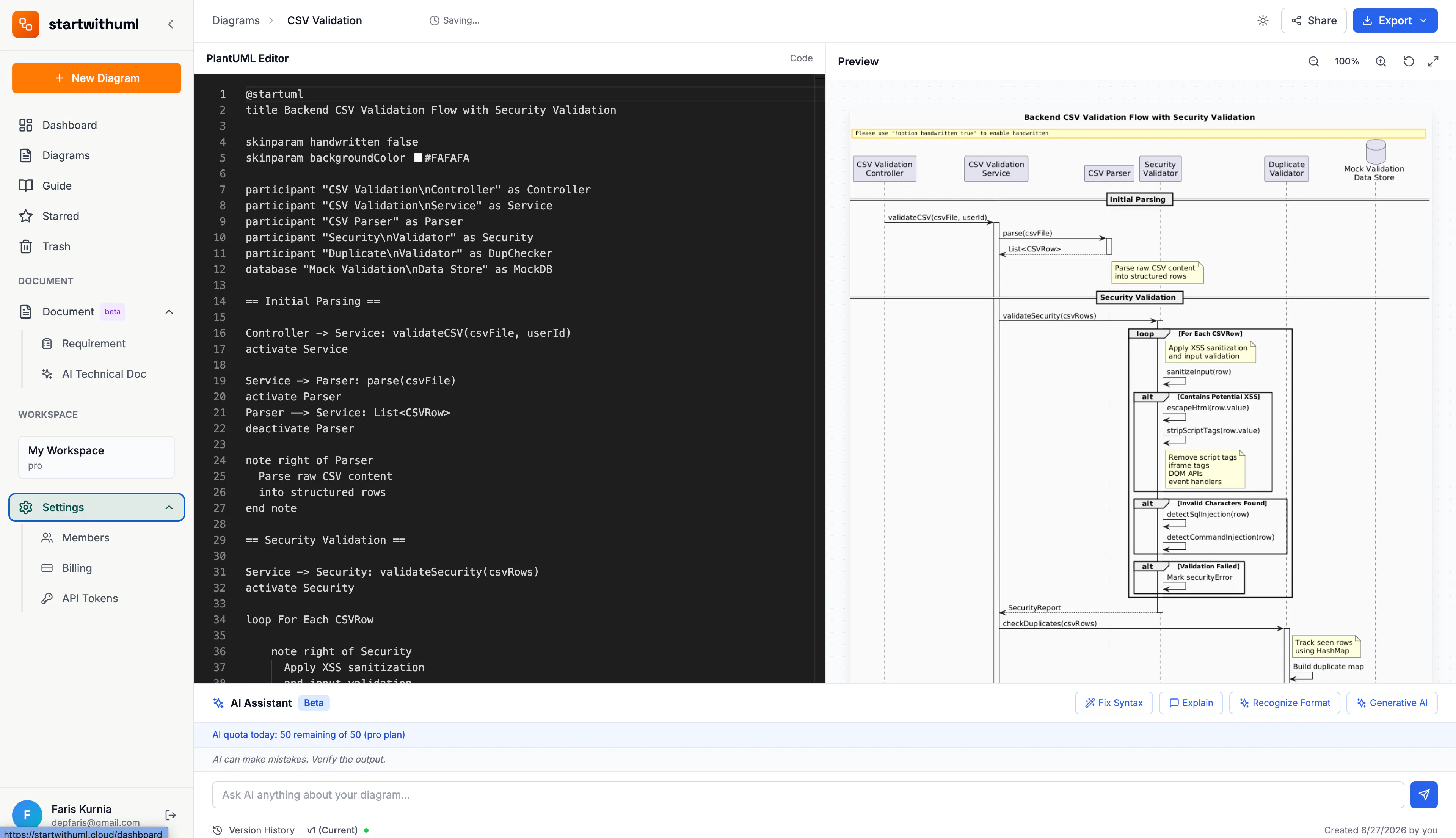
Task: Click the user avatar F
Action: coord(27,815)
